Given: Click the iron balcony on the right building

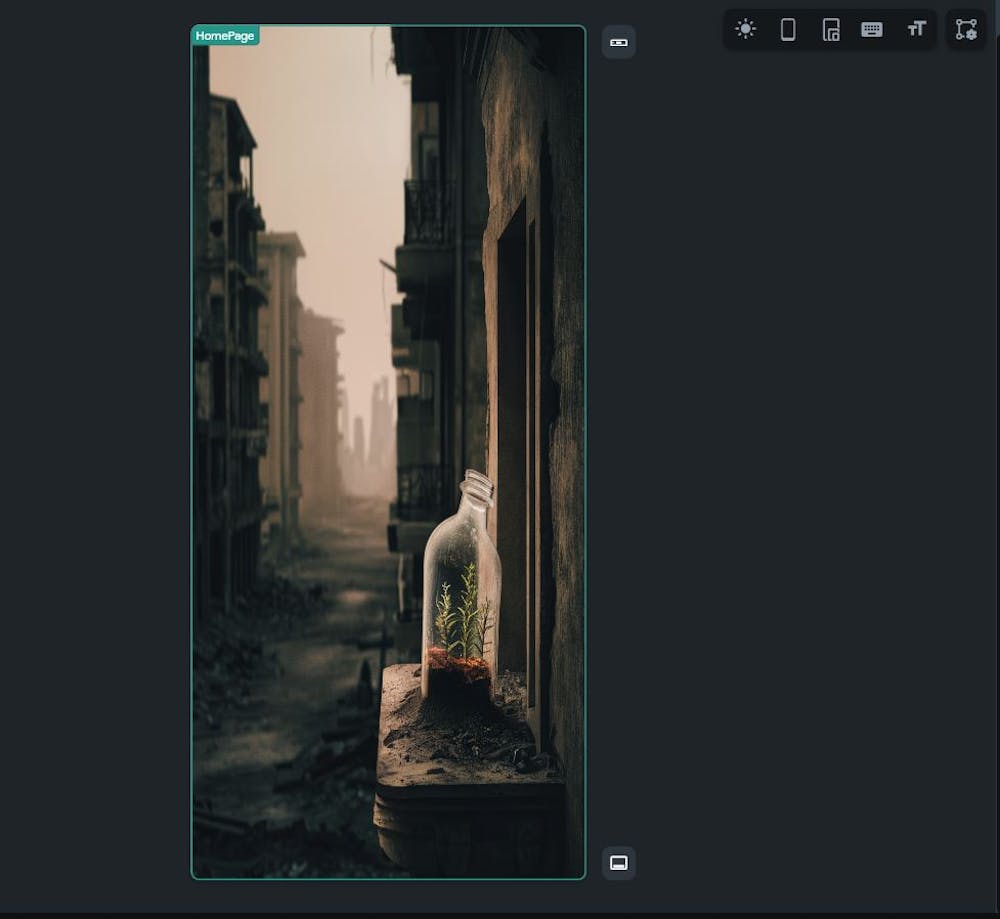Looking at the screenshot, I should coord(426,212).
